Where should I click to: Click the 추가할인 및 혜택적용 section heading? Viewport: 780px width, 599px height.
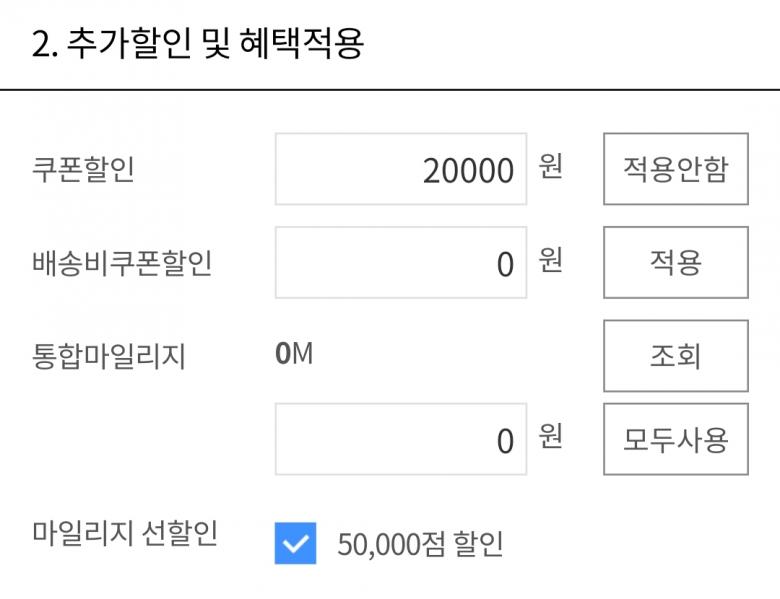click(x=197, y=45)
